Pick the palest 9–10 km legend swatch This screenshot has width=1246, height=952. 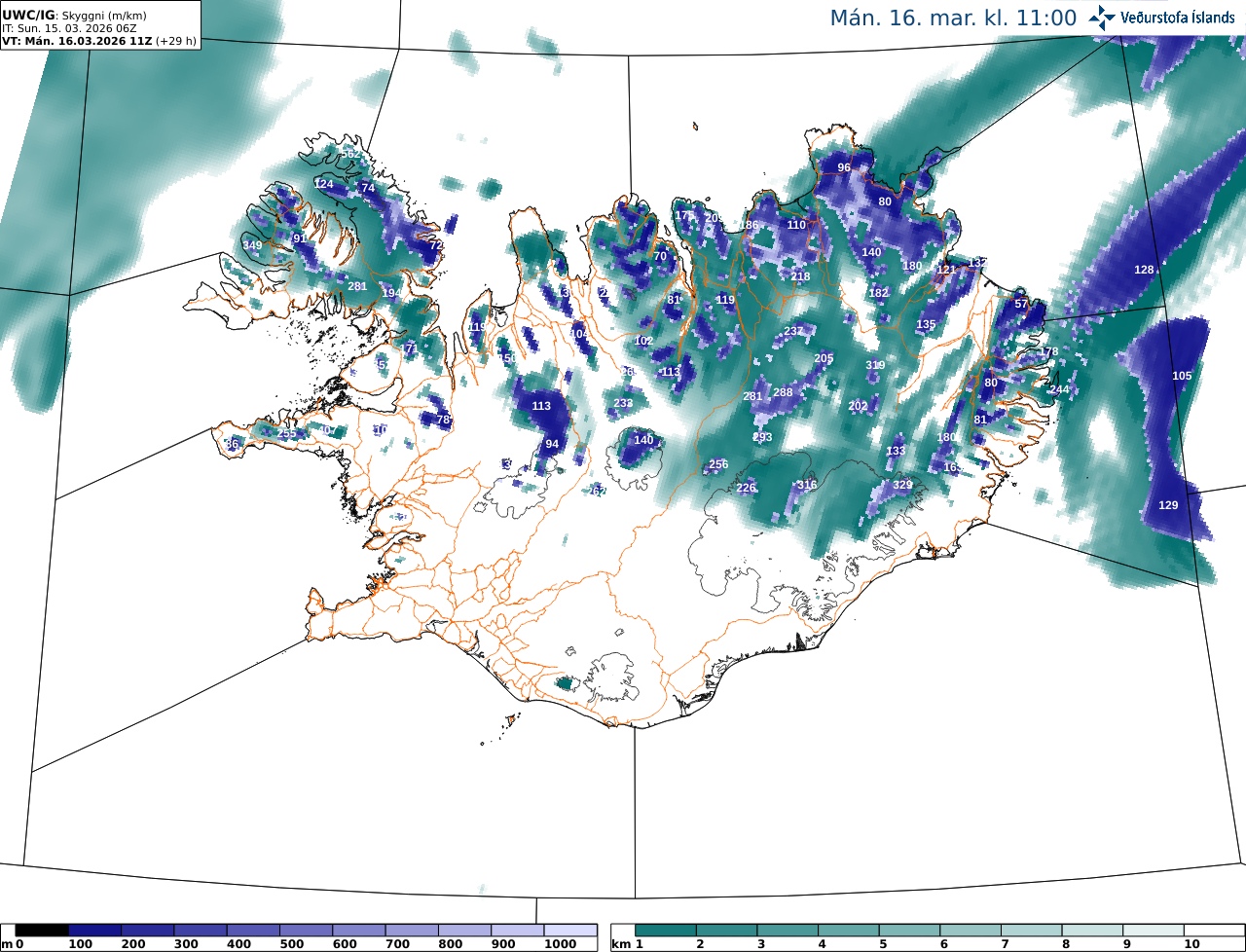1154,931
